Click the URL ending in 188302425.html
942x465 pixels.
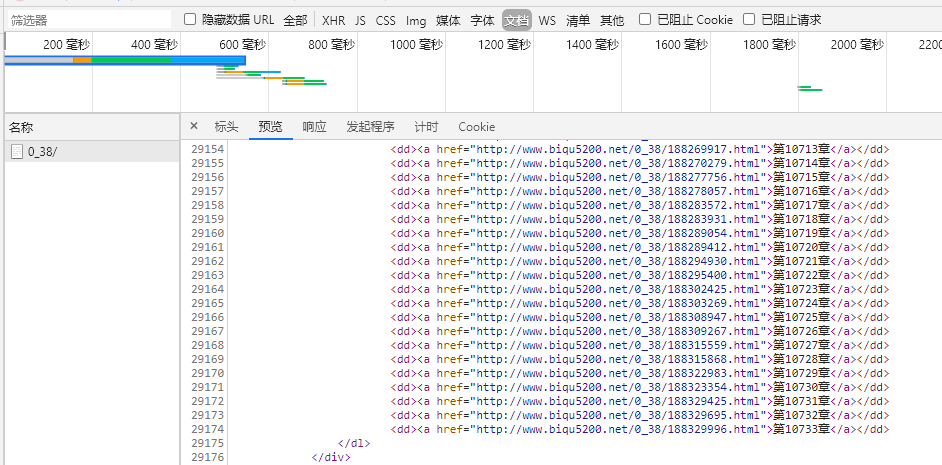[x=621, y=289]
